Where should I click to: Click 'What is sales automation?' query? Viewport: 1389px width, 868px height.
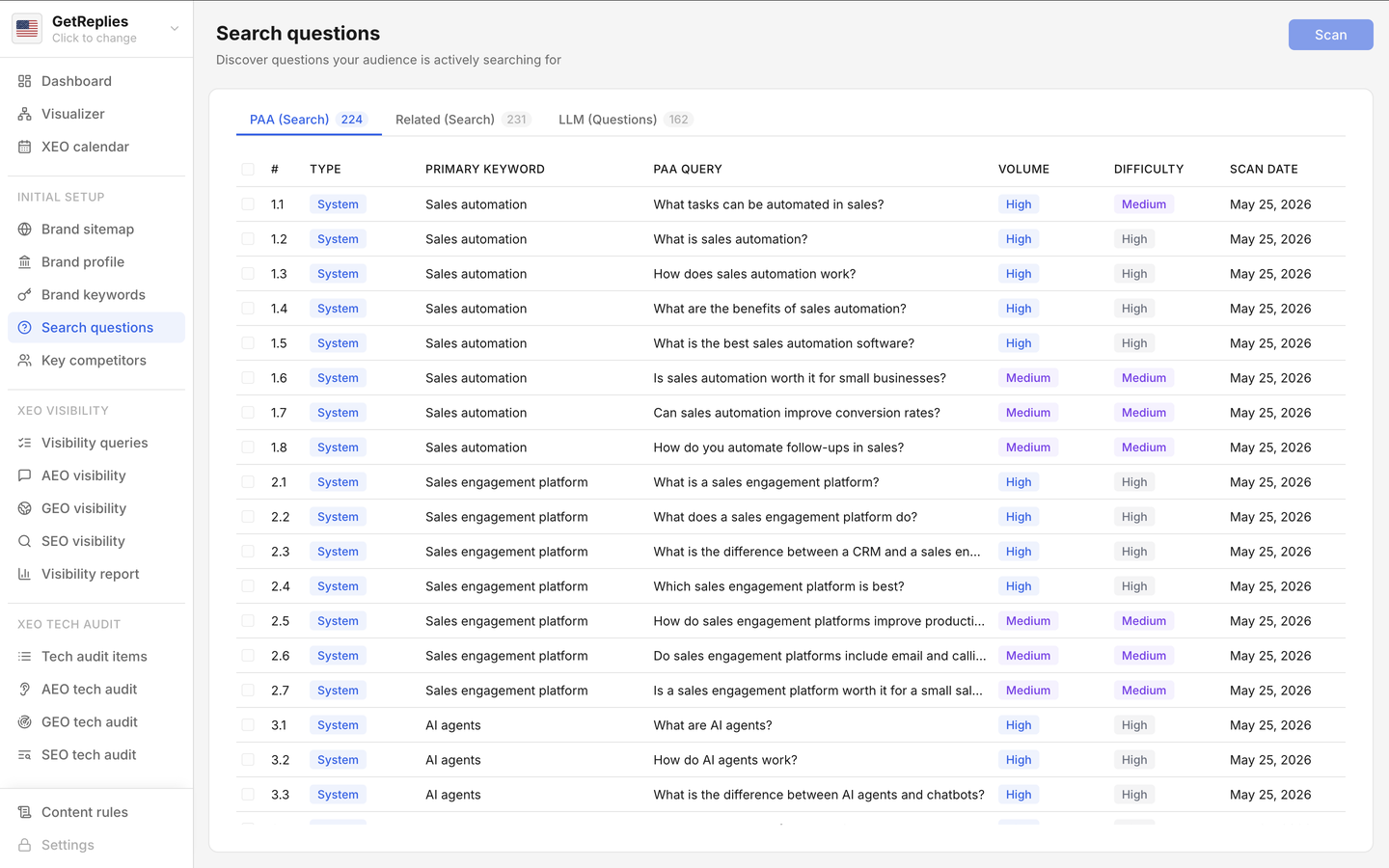pyautogui.click(x=730, y=239)
